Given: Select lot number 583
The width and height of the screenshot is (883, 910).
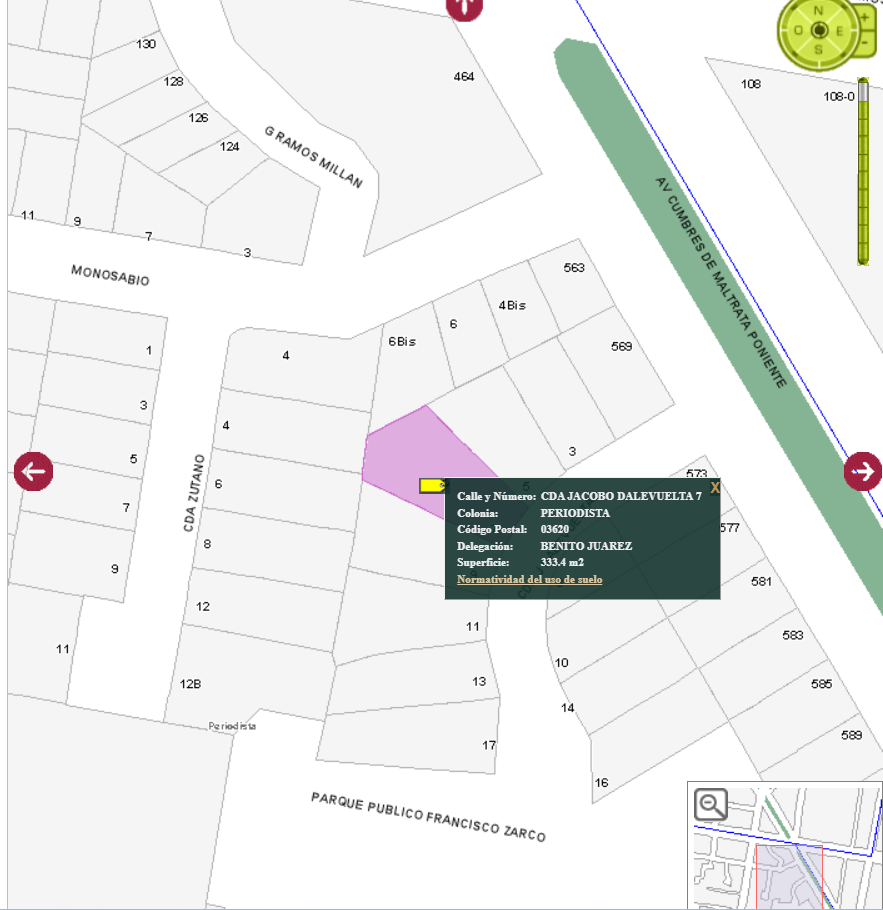Looking at the screenshot, I should click(x=792, y=635).
